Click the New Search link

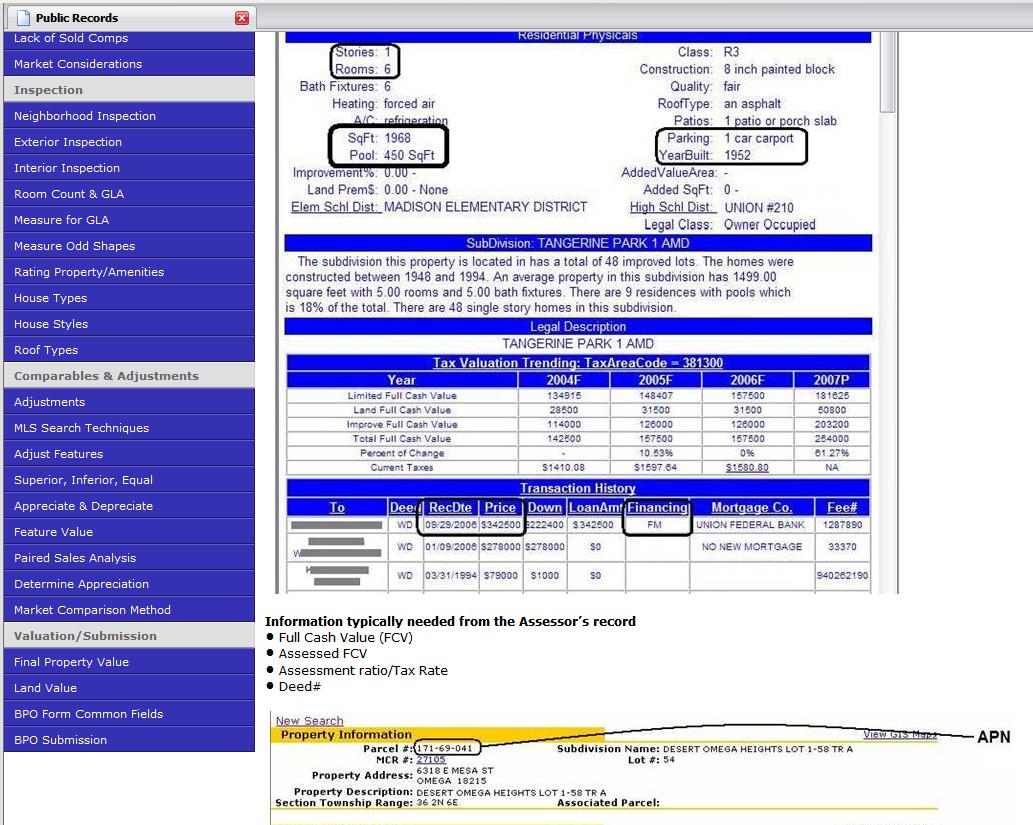coord(310,721)
